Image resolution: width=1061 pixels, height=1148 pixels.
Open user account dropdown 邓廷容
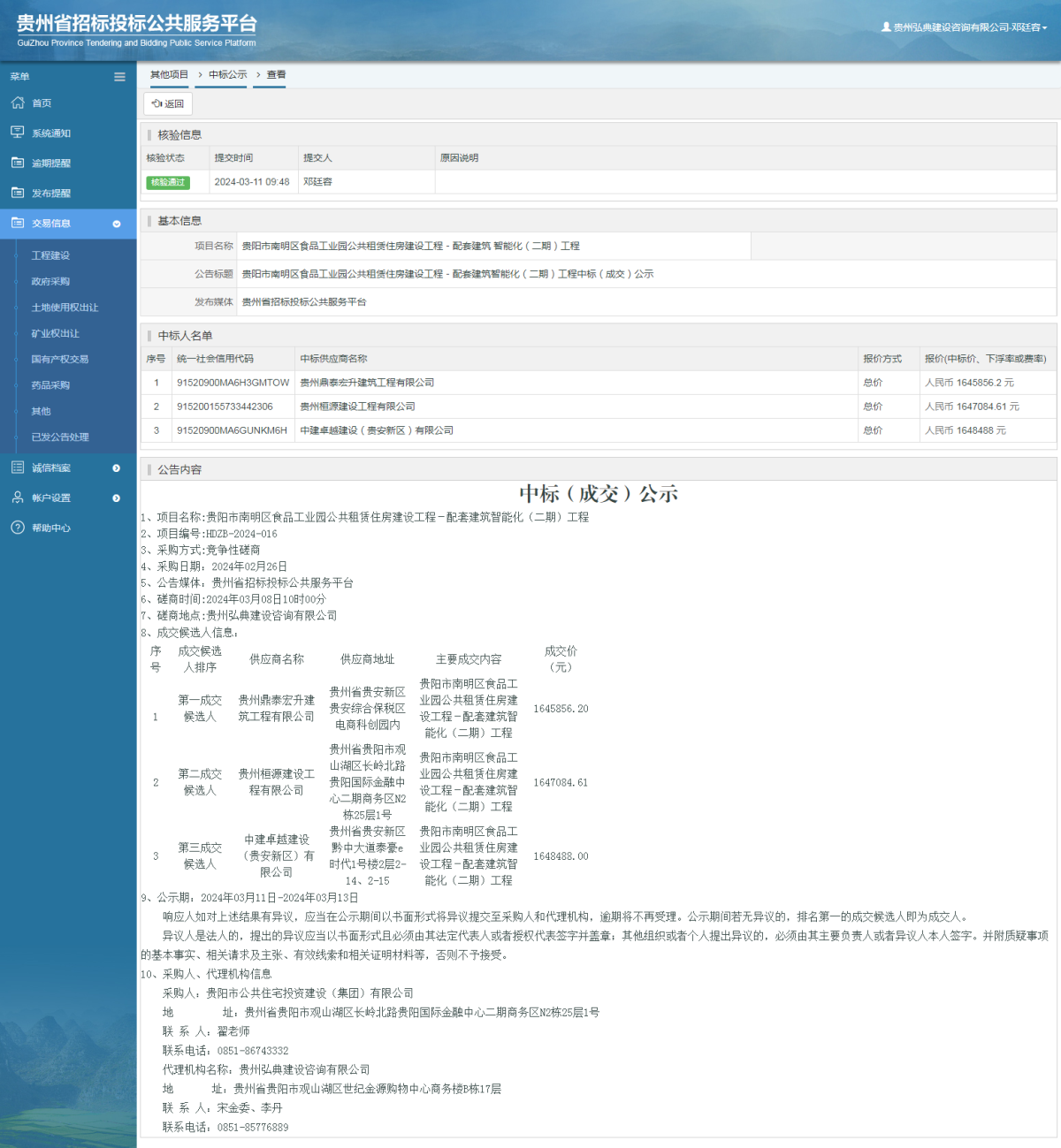(964, 27)
